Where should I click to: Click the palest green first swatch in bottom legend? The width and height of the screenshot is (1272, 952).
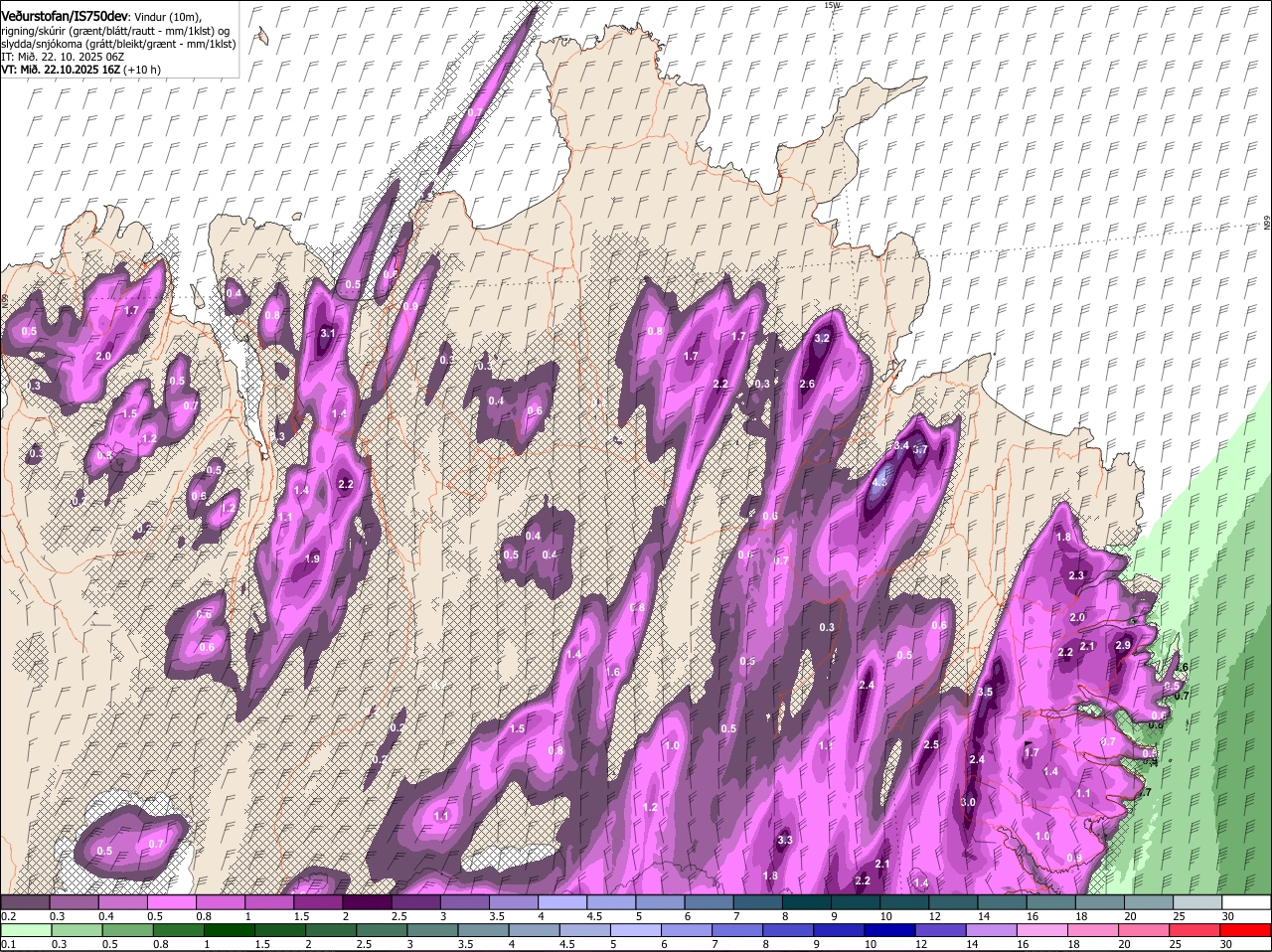25,930
